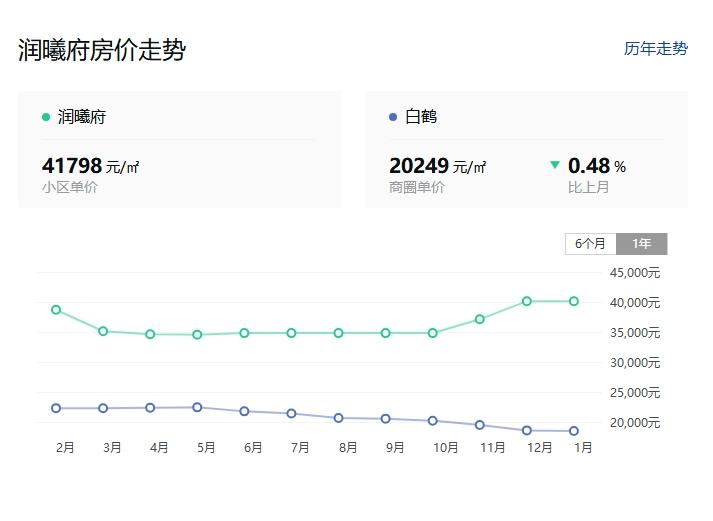Select green data point for 11月

[x=480, y=319]
